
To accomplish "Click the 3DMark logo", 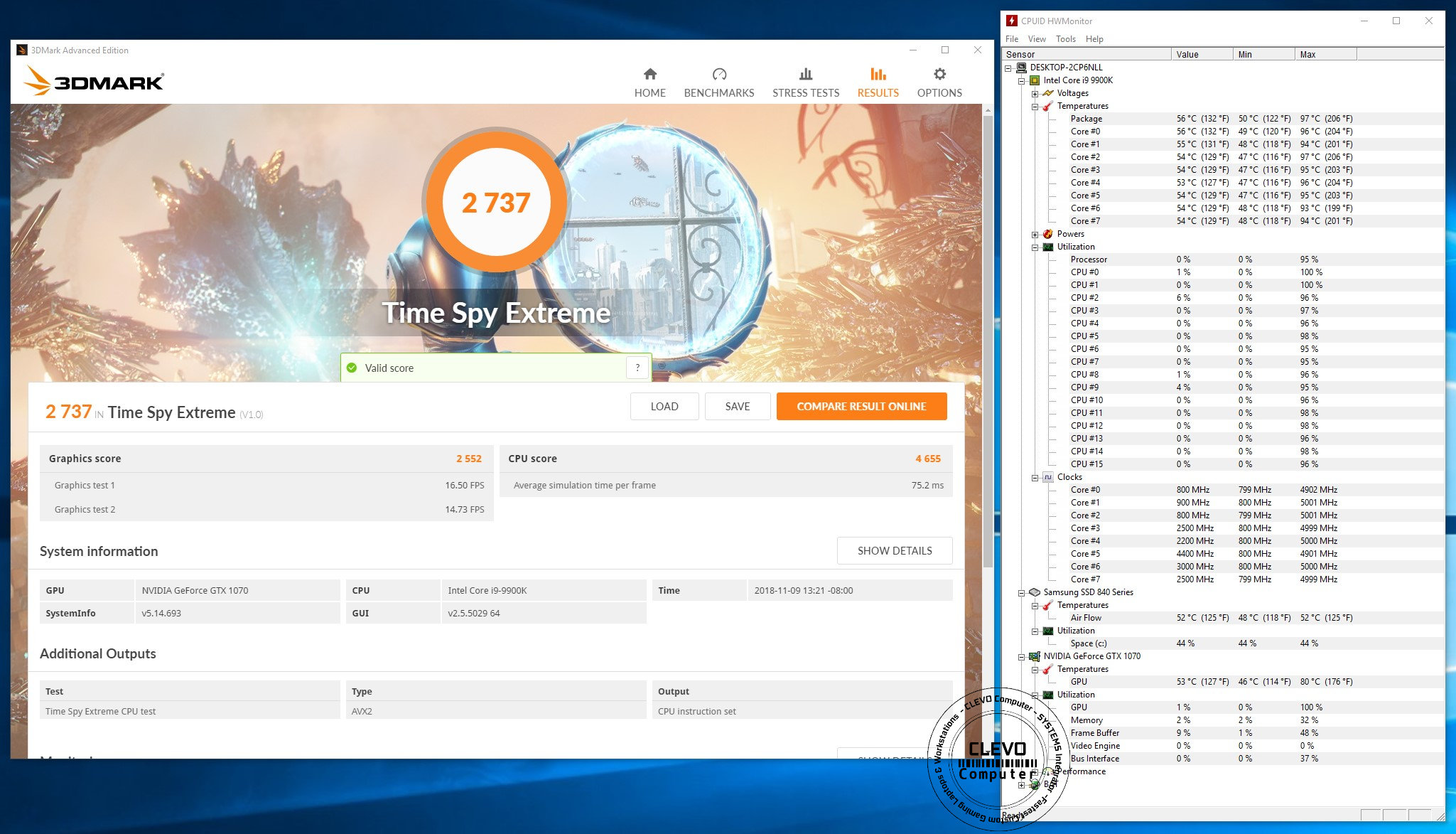I will click(95, 80).
